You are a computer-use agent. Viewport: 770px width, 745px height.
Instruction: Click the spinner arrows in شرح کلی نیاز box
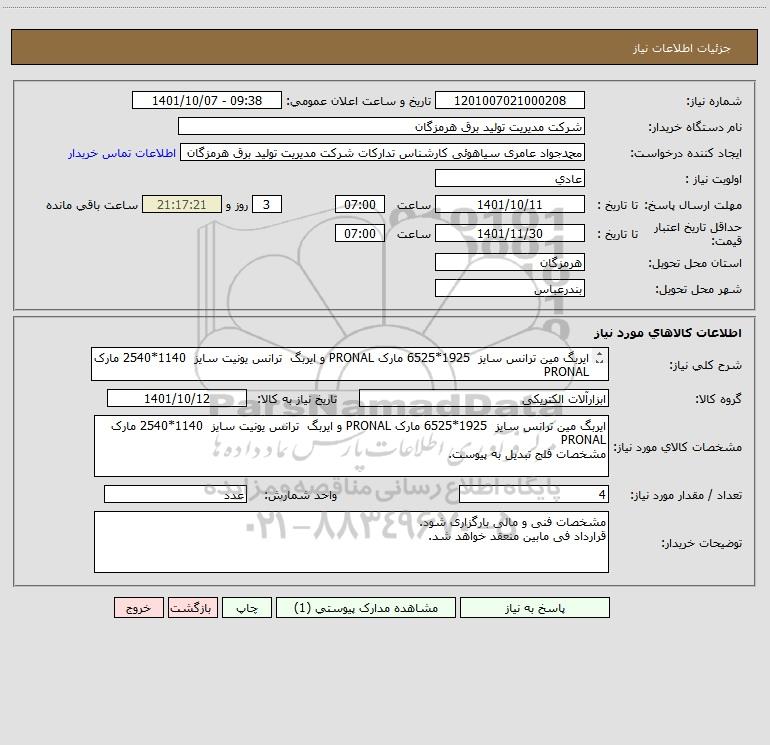coord(599,358)
